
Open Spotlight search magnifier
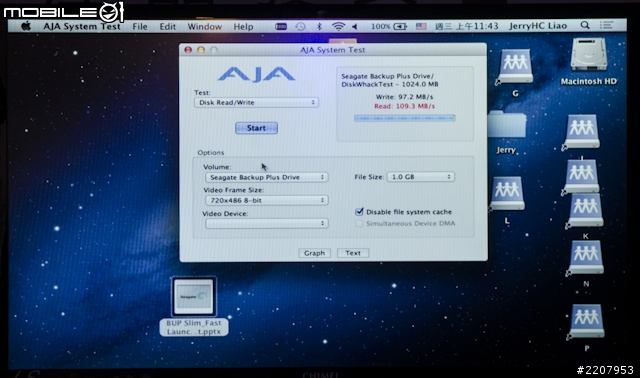585,26
